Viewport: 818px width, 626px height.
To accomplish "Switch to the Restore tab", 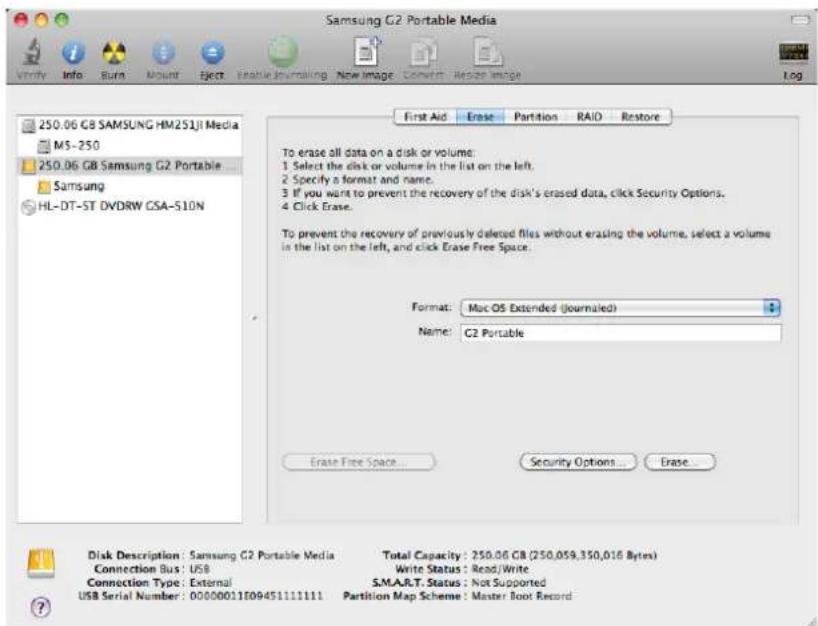I will (x=641, y=117).
